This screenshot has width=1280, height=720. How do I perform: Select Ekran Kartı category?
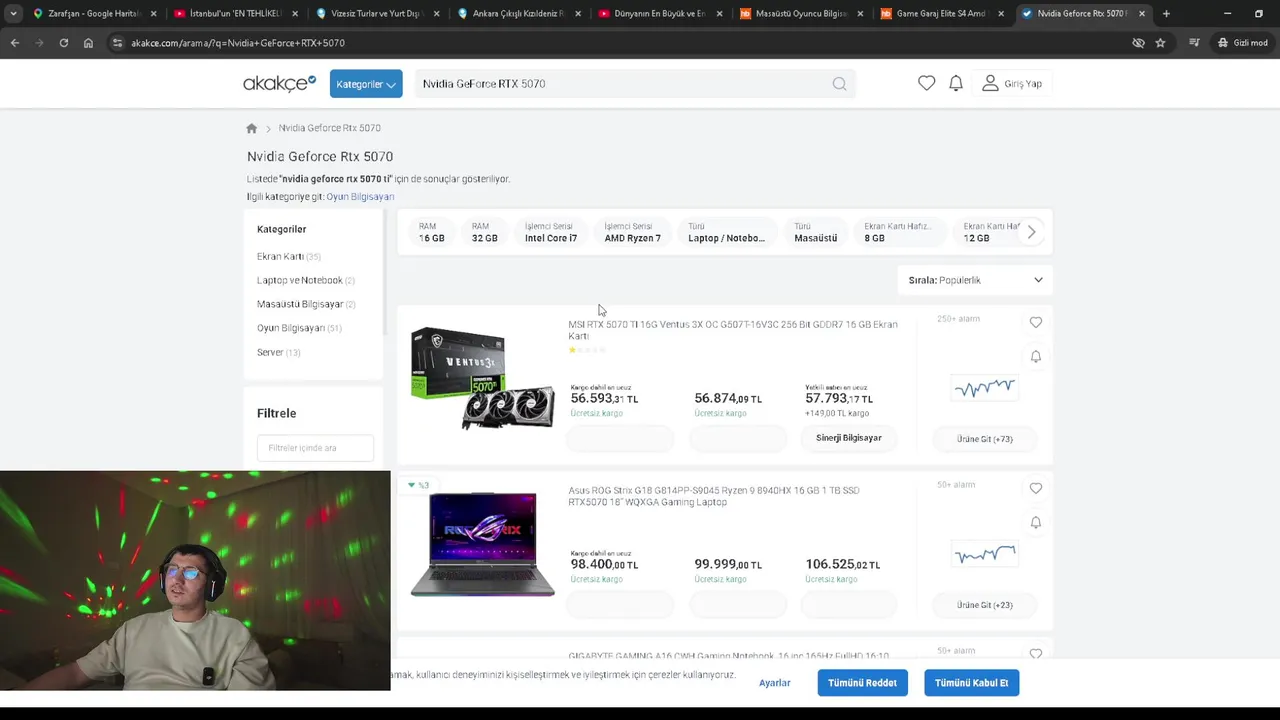point(288,257)
